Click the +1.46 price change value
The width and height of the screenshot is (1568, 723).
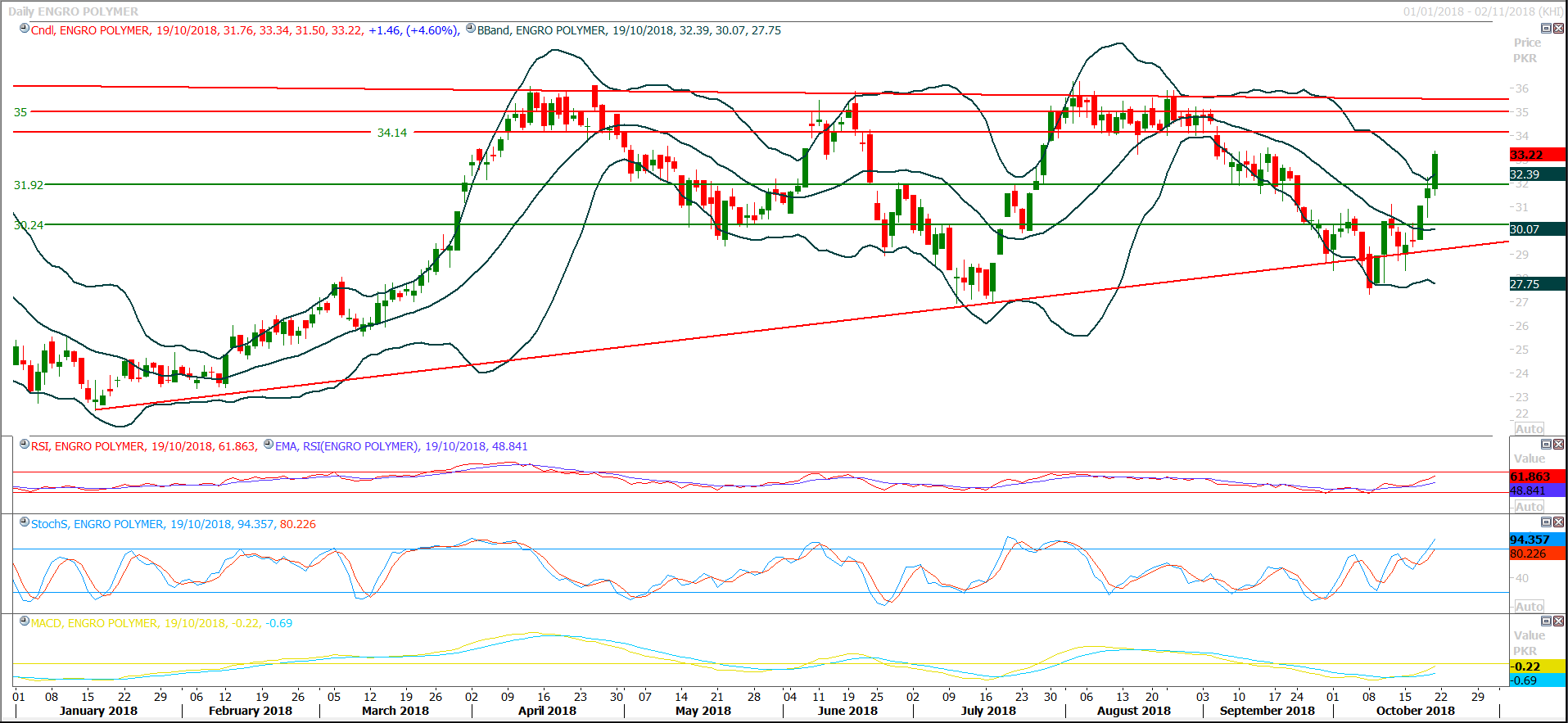[x=385, y=30]
